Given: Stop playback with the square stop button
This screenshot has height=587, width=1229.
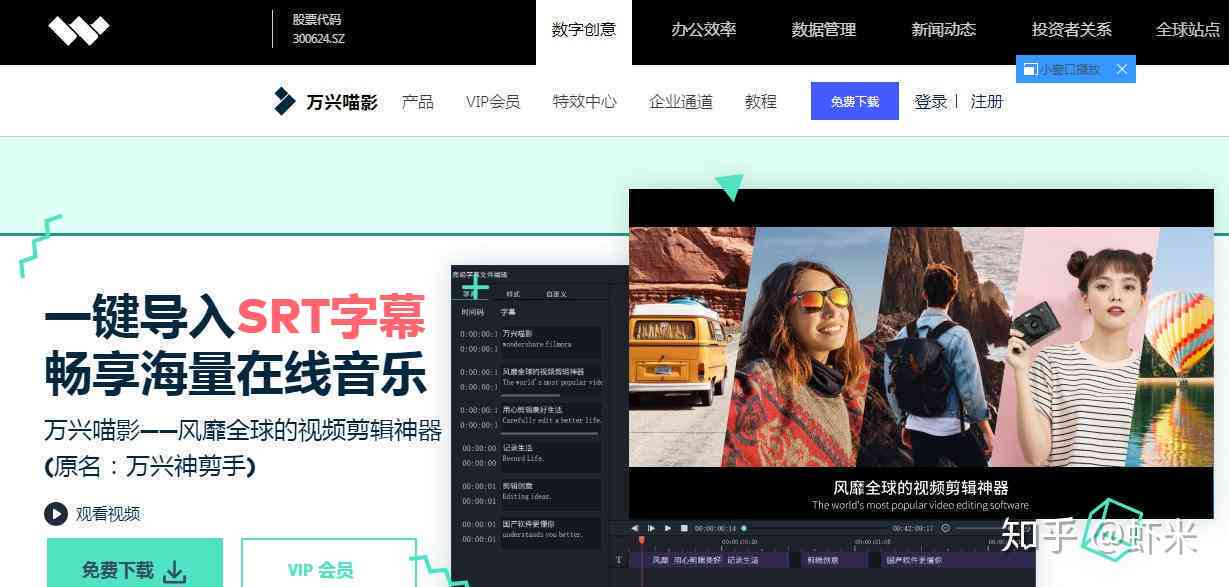Looking at the screenshot, I should [684, 528].
